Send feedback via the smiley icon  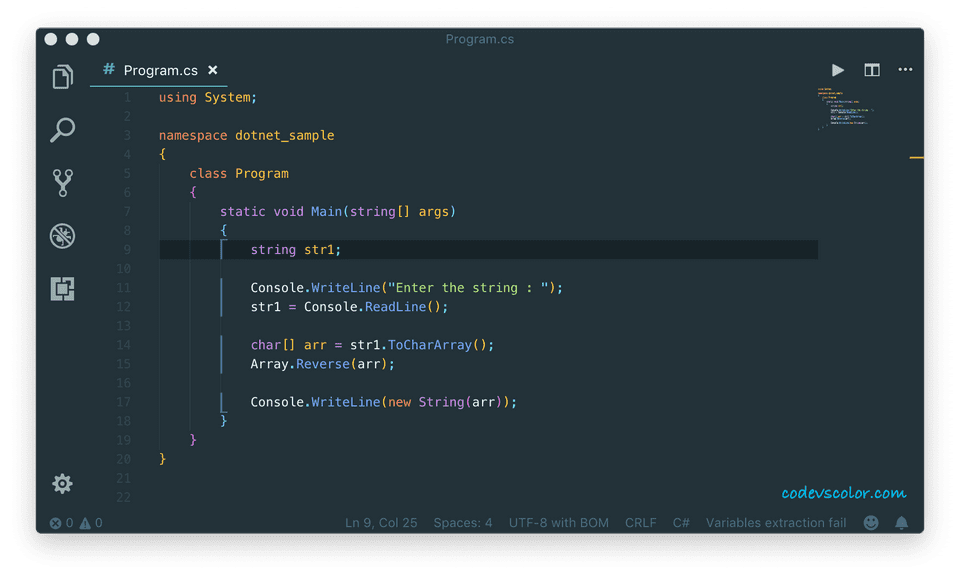(870, 522)
